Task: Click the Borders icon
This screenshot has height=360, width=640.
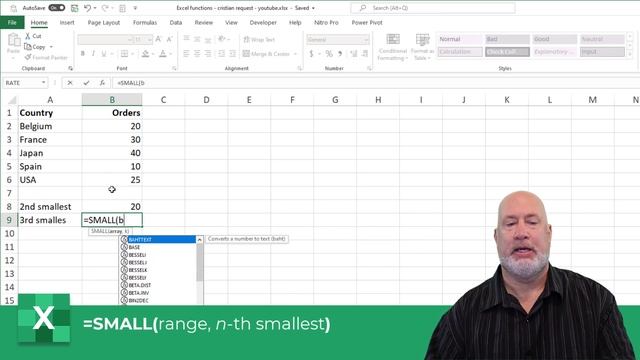Action: click(124, 53)
